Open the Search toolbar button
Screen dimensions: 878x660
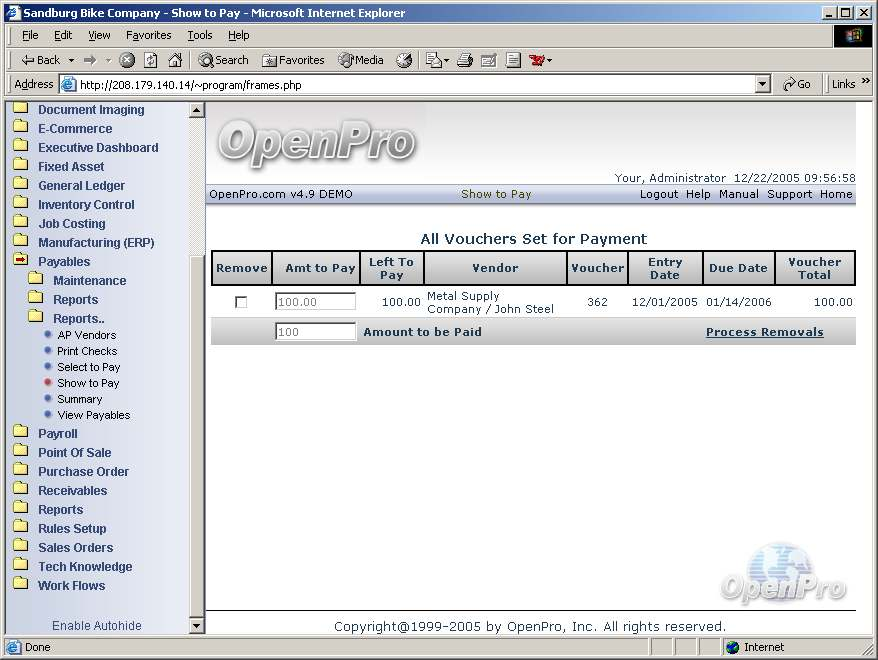point(223,60)
